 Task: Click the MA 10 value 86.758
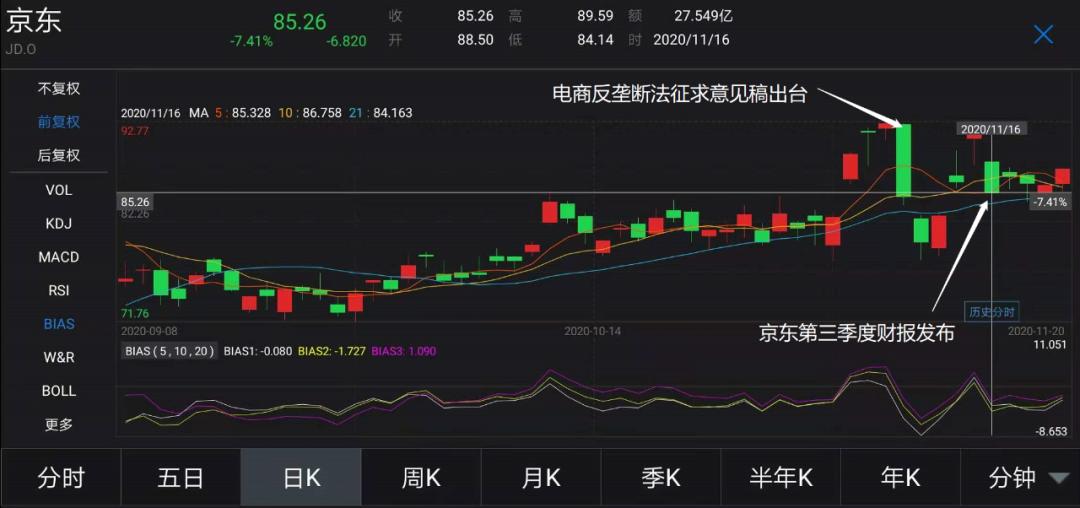320,113
